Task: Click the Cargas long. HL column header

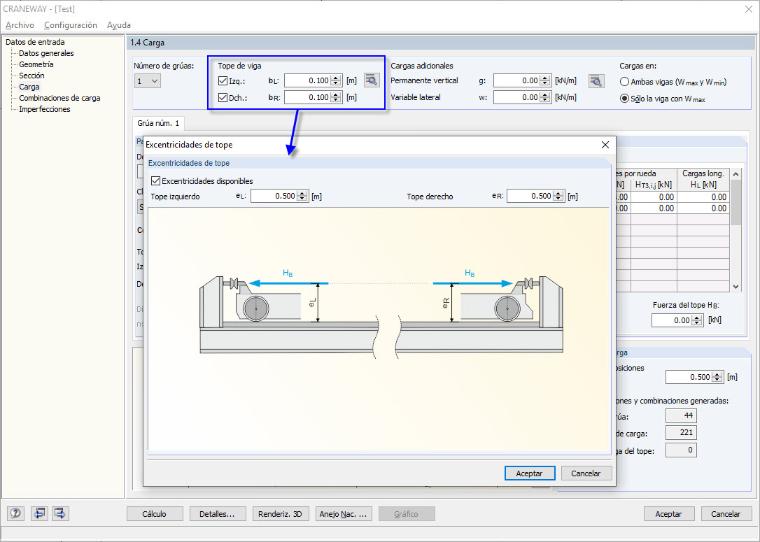Action: [703, 179]
